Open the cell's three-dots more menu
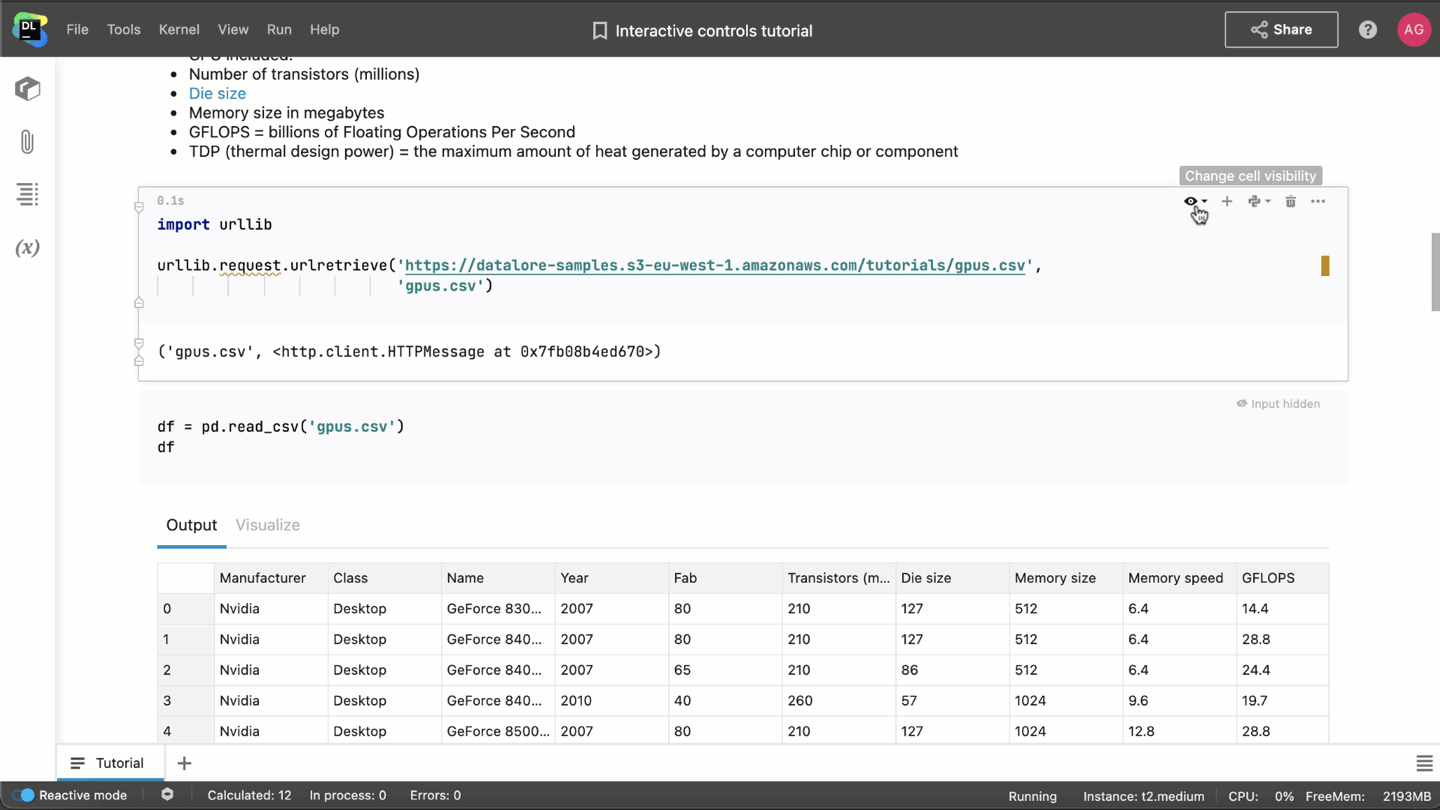 click(1318, 202)
